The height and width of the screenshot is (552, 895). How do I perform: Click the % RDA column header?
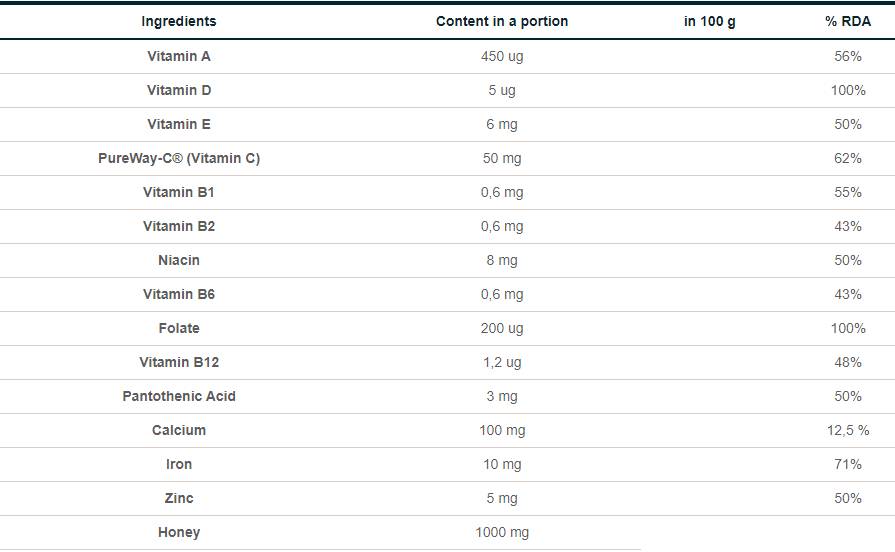coord(847,21)
